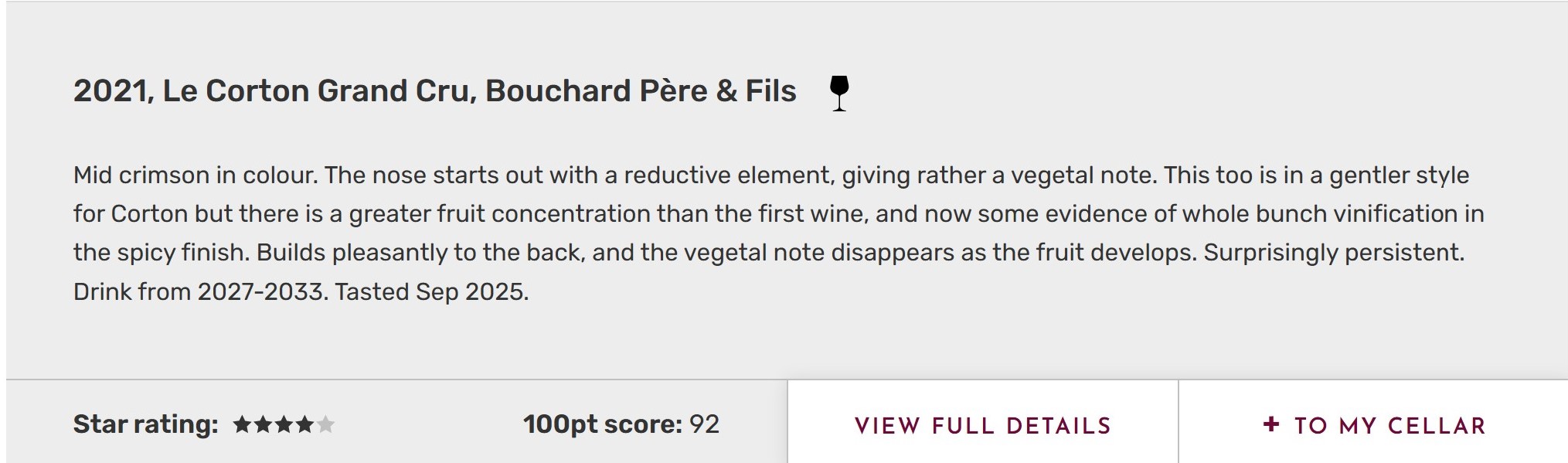The height and width of the screenshot is (463, 1568).
Task: Click the 100pt score label
Action: point(602,424)
